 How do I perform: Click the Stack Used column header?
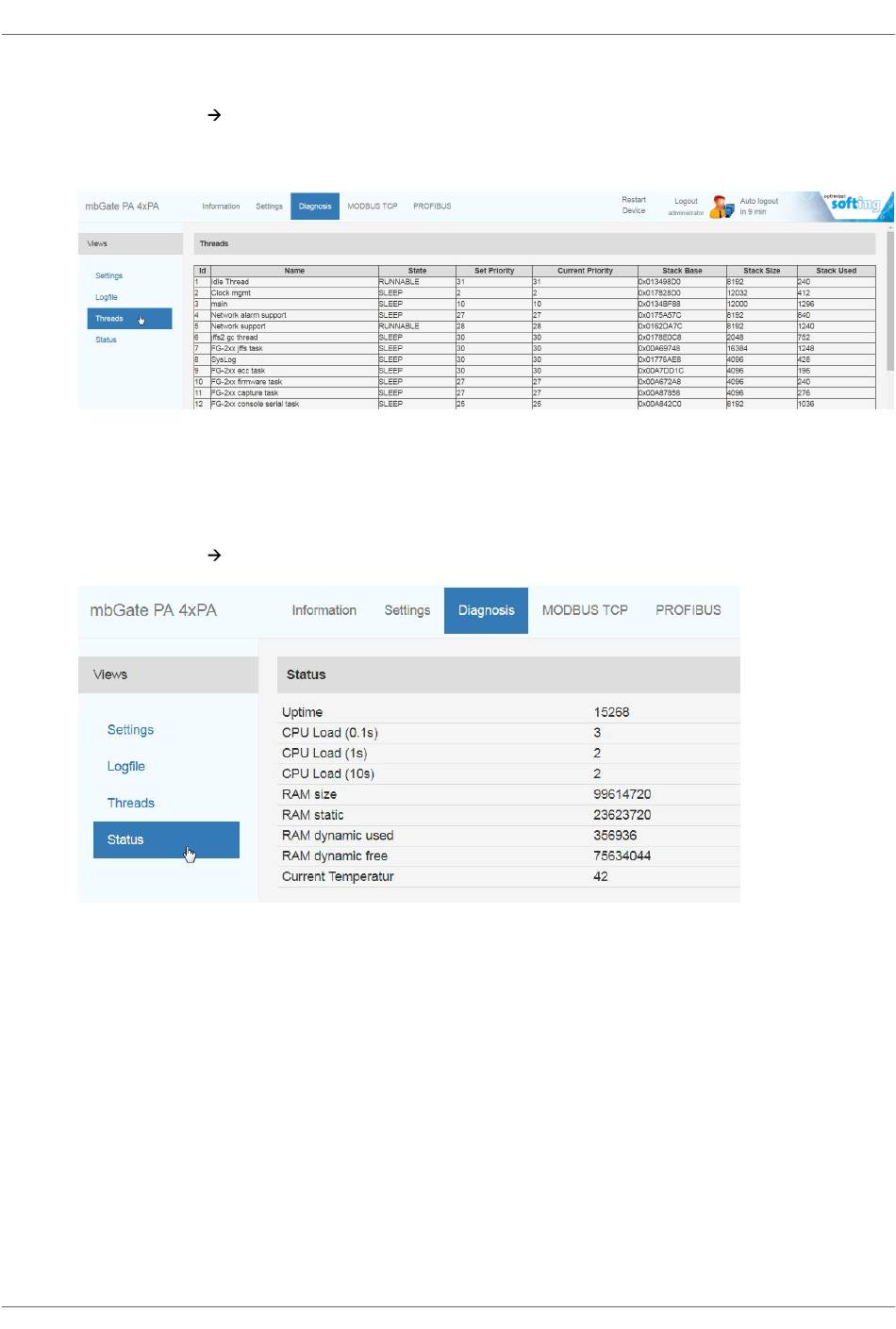click(x=836, y=271)
